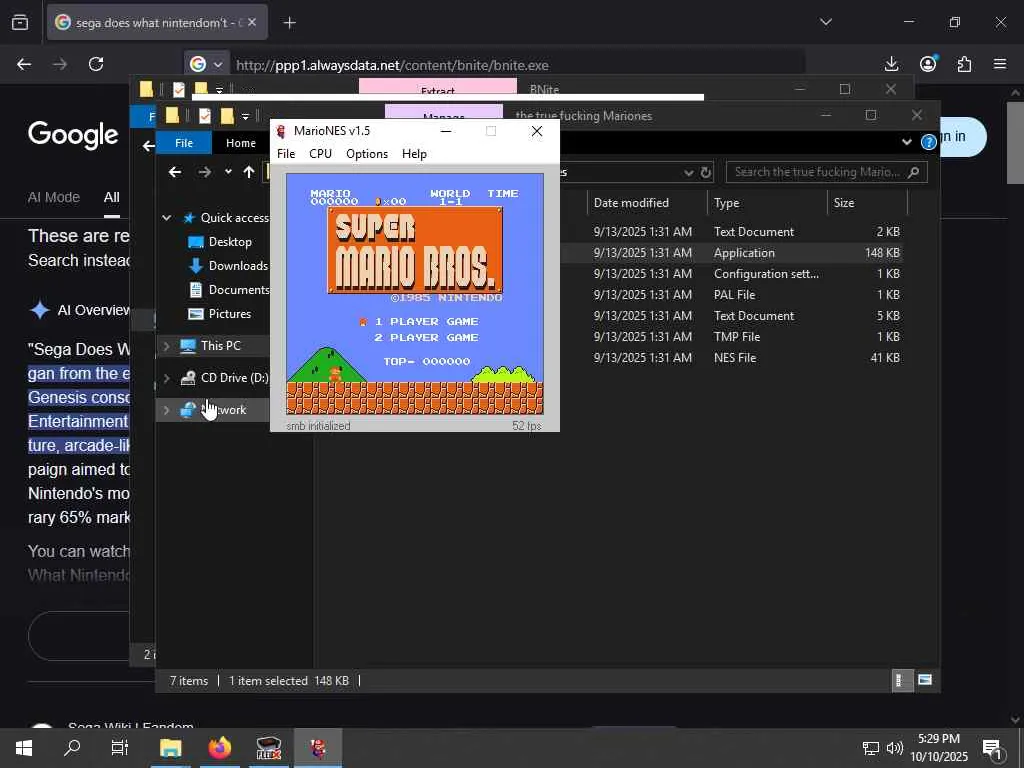This screenshot has width=1024, height=768.
Task: Close the sega does what nintendon't tab
Action: point(252,22)
